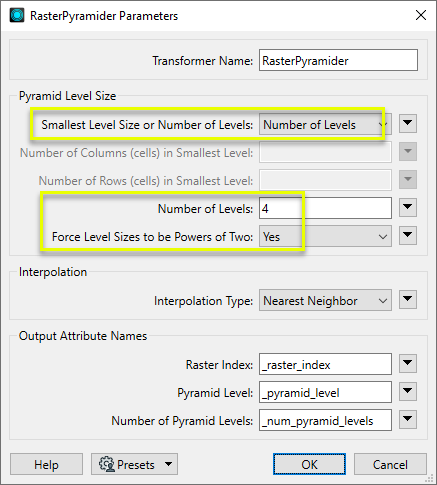
Task: Open arrow menu beside Smallest Level Size option
Action: 408,123
